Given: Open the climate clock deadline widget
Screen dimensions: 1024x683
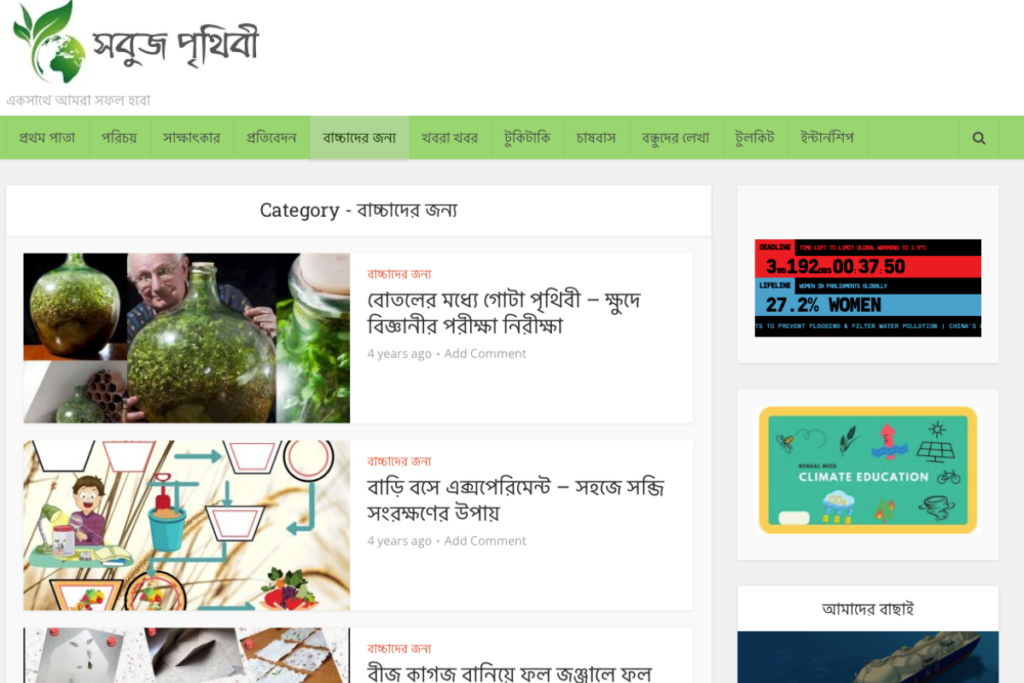Looking at the screenshot, I should click(868, 288).
